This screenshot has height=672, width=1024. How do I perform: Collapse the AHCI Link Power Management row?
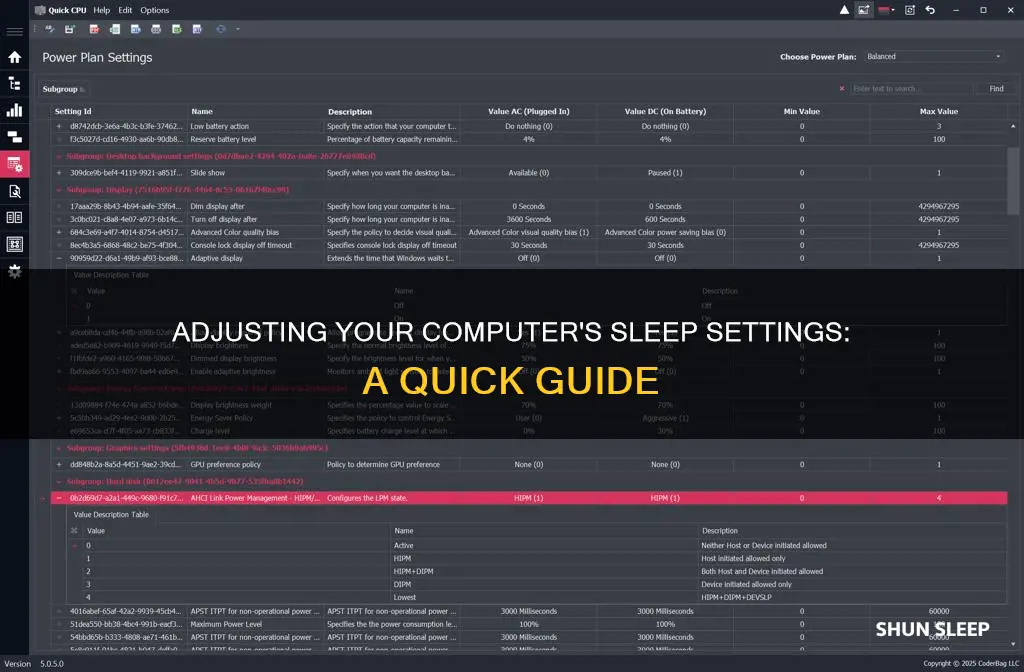[59, 498]
